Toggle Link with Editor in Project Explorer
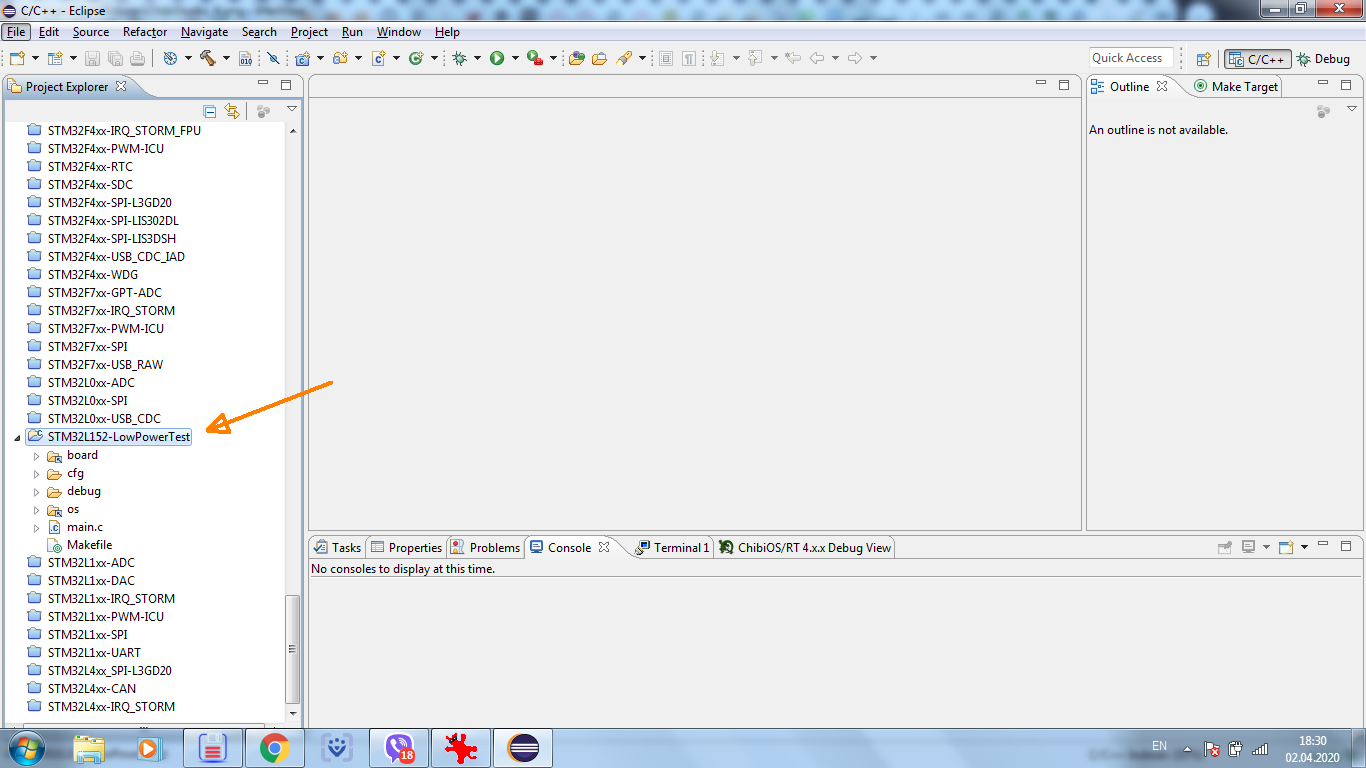1366x768 pixels. 232,111
